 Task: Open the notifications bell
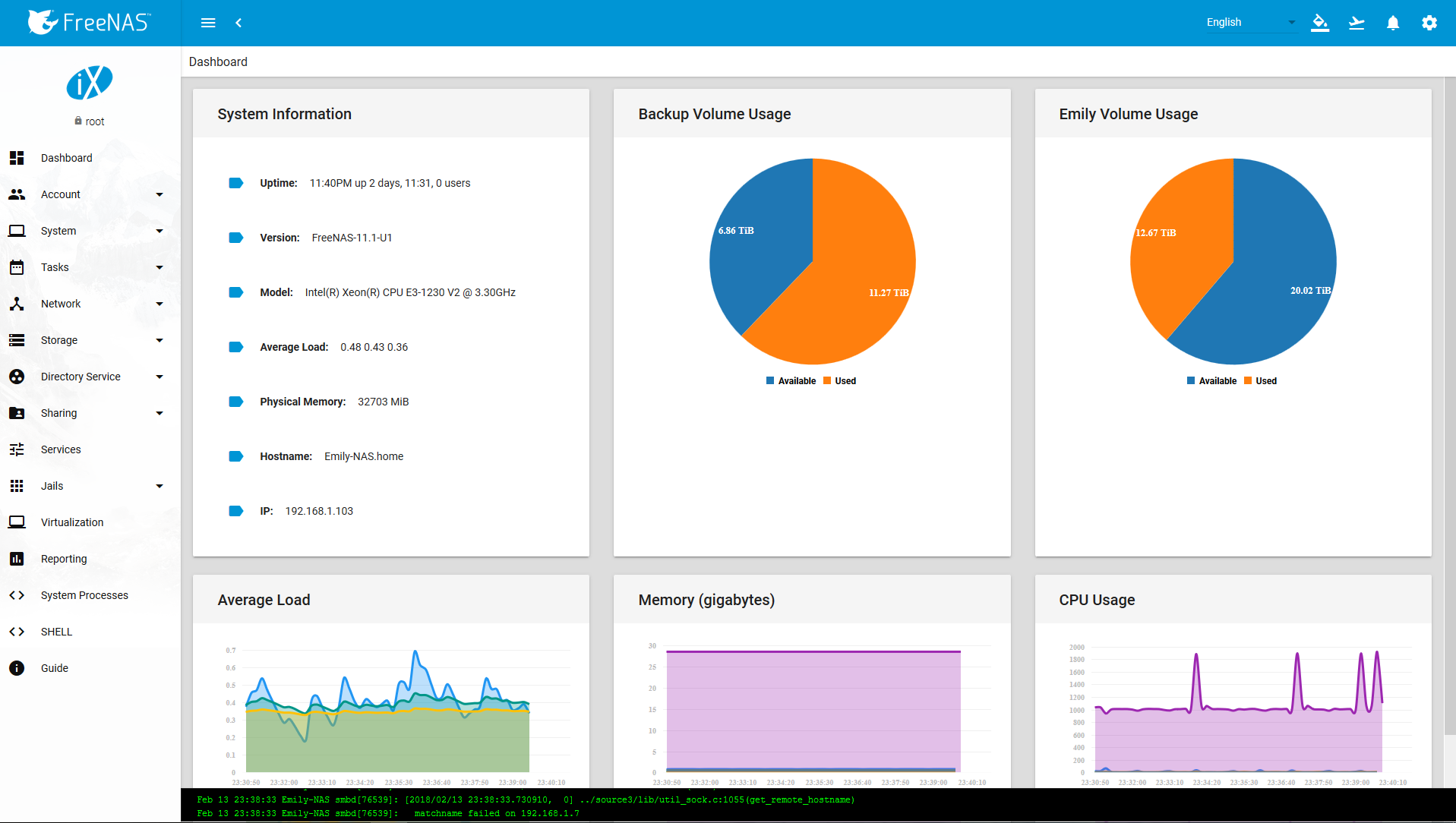(1393, 23)
